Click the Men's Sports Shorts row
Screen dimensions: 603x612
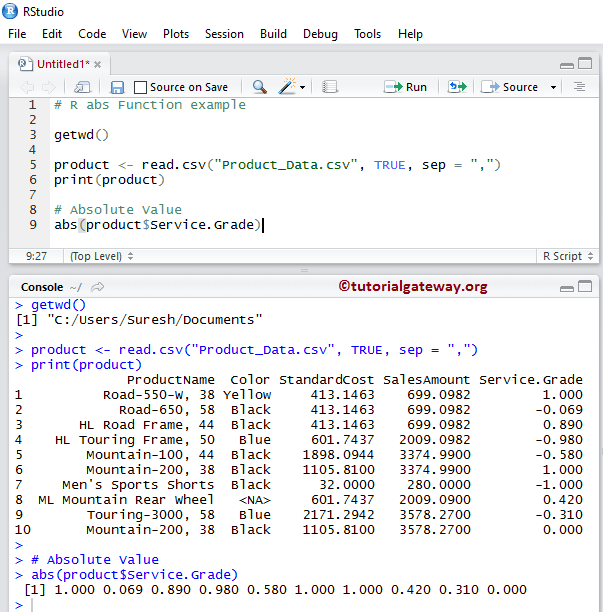299,485
